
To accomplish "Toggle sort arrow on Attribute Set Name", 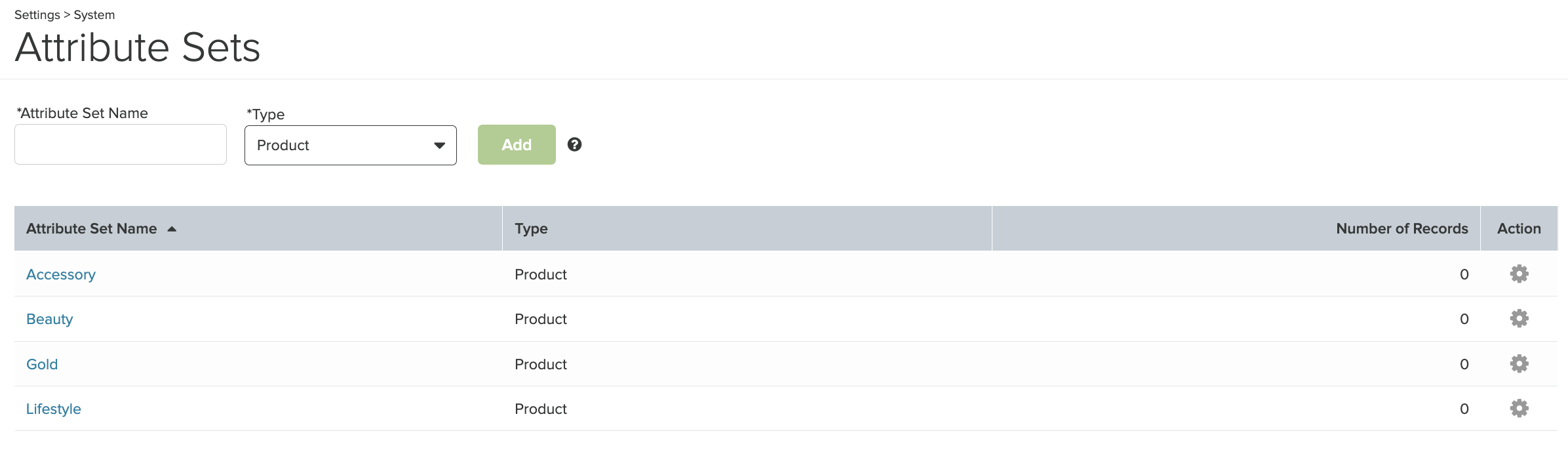I will pos(172,229).
